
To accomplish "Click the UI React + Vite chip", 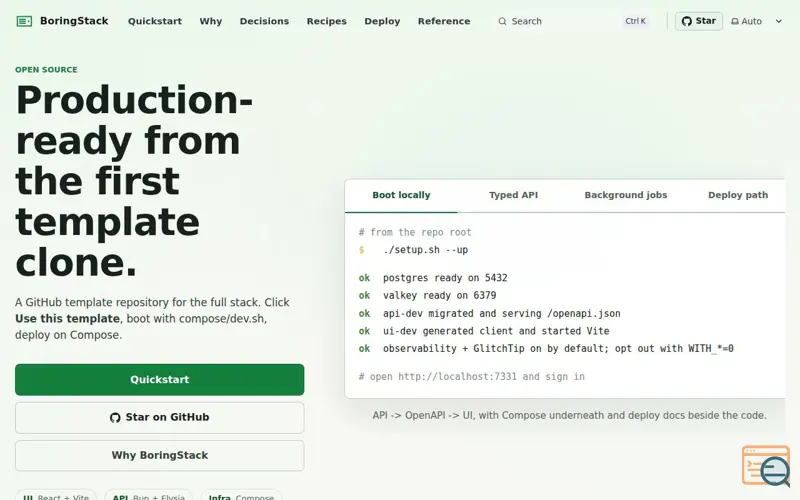I will click(56, 495).
